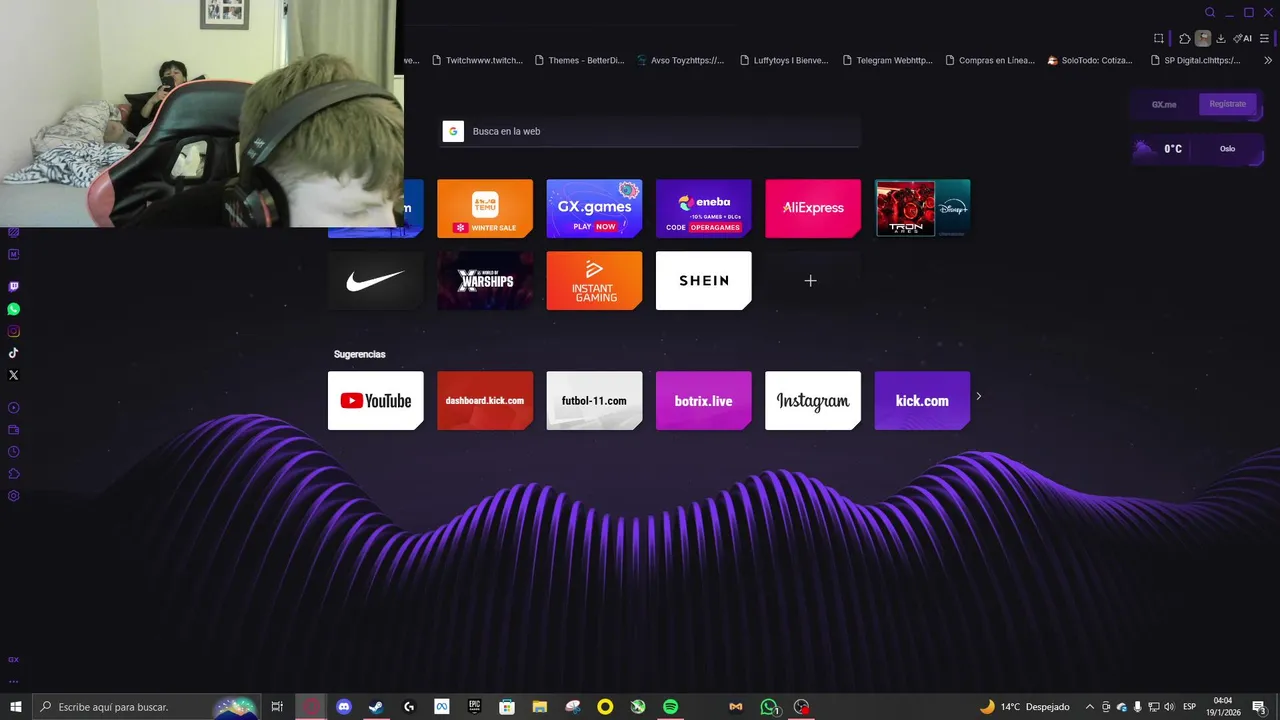This screenshot has width=1280, height=720.
Task: Open the Luffytoys bookmark
Action: [784, 60]
